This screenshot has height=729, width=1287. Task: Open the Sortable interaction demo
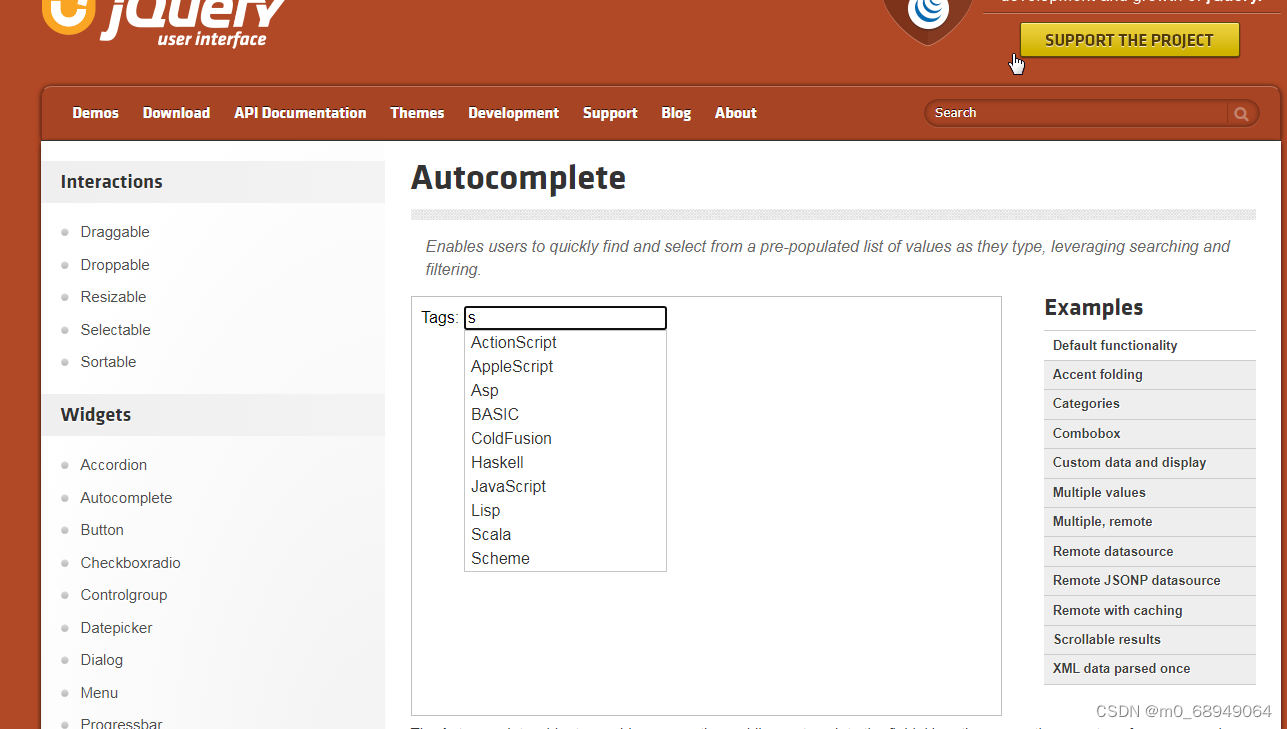(x=108, y=361)
